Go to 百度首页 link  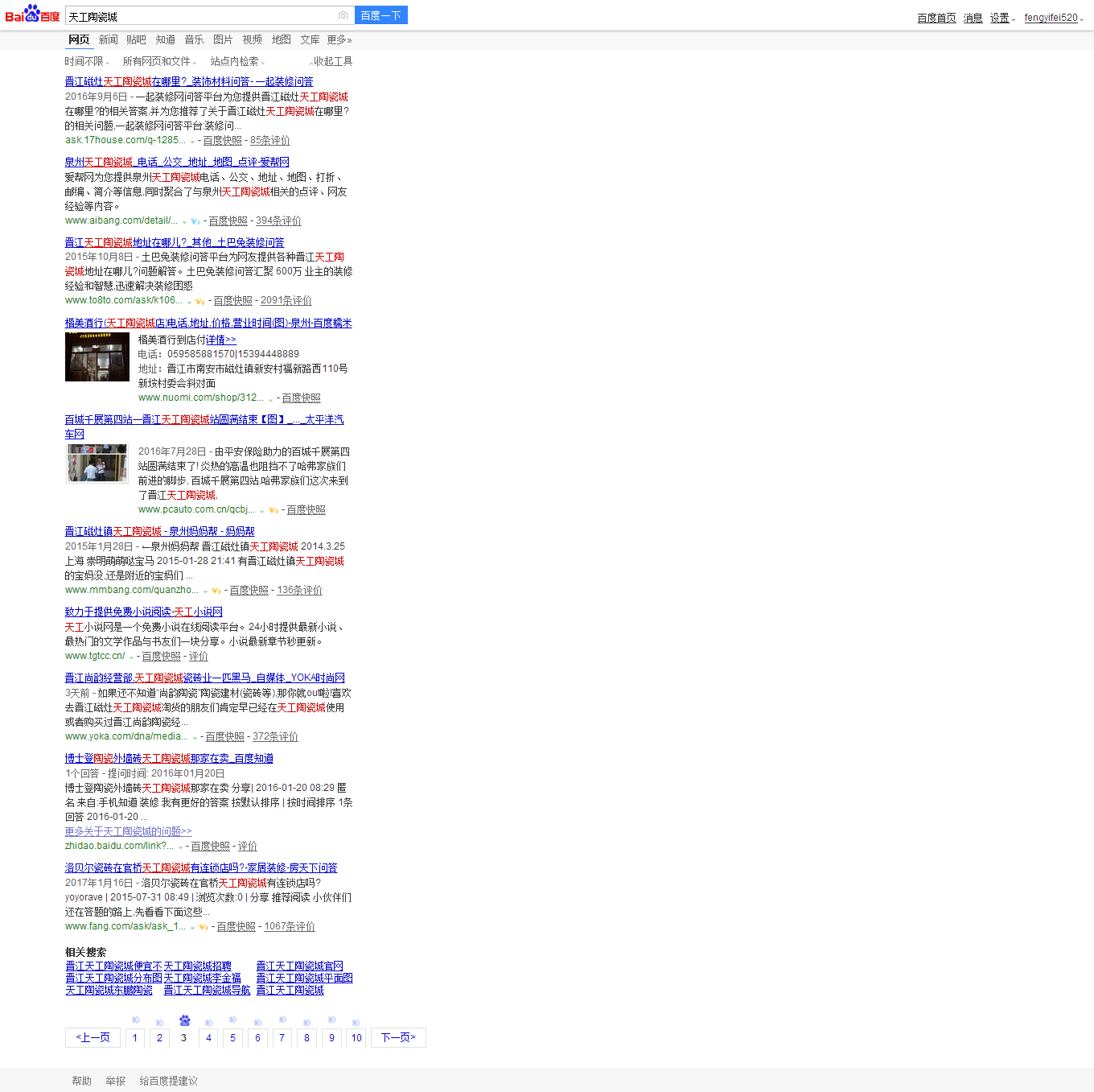click(936, 18)
